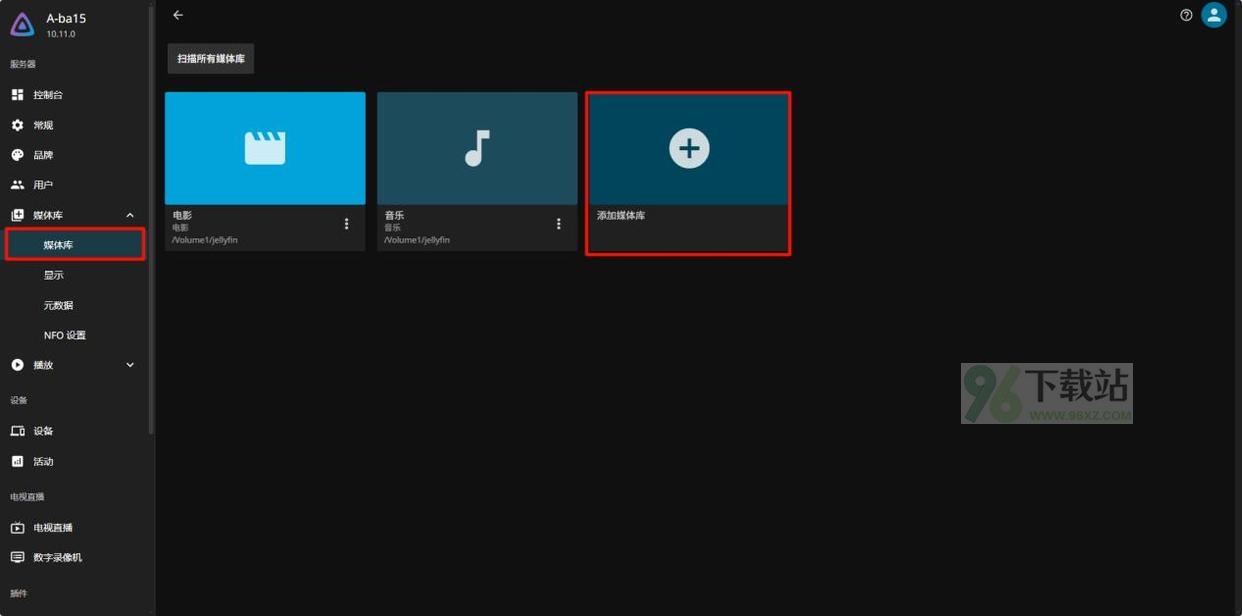
Task: Open 品牌 branding page
Action: click(x=43, y=155)
